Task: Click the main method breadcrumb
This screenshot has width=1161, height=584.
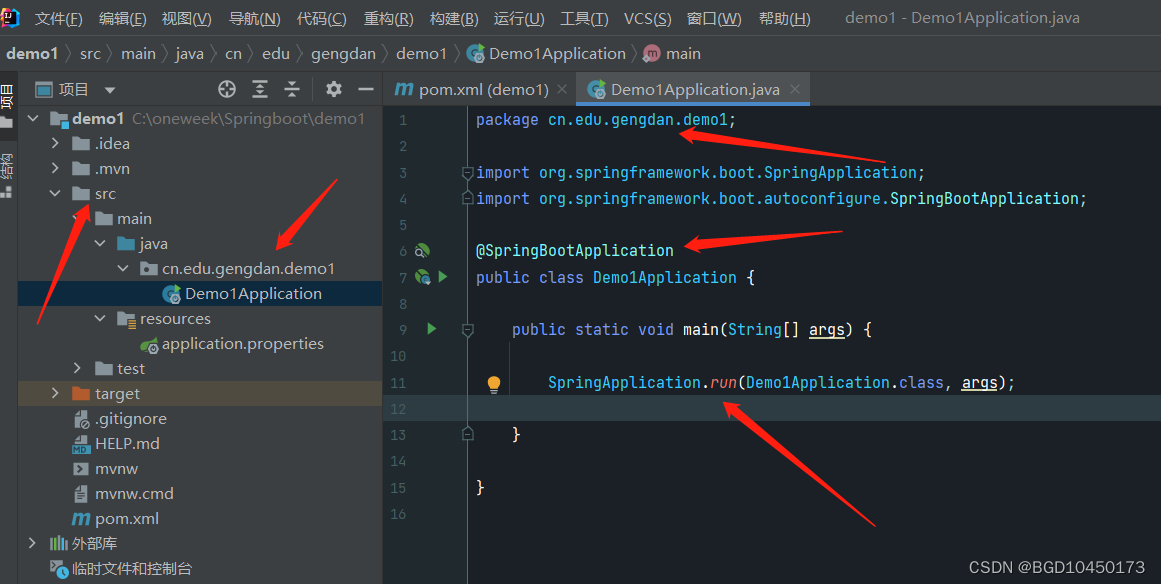Action: click(672, 54)
